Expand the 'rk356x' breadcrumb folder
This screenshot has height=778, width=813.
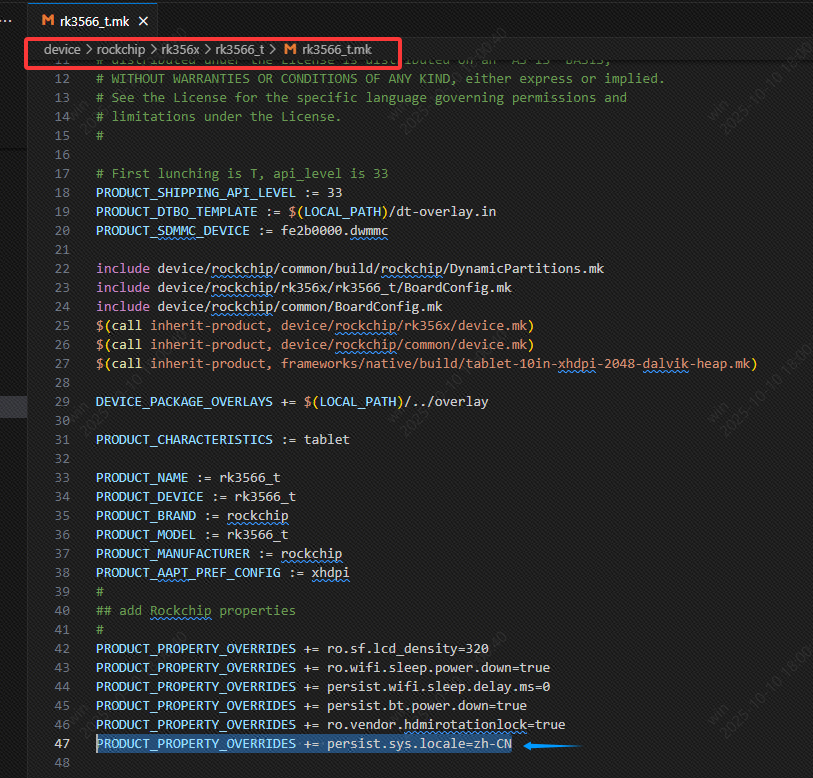(x=180, y=49)
